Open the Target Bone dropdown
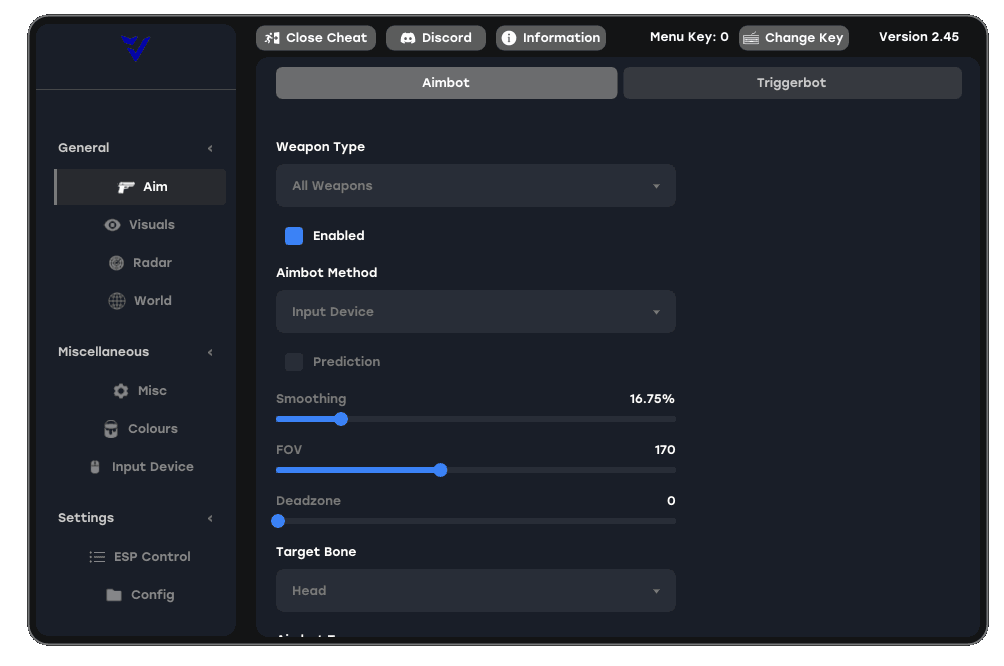Screen dimensions: 1004x666 (476, 590)
